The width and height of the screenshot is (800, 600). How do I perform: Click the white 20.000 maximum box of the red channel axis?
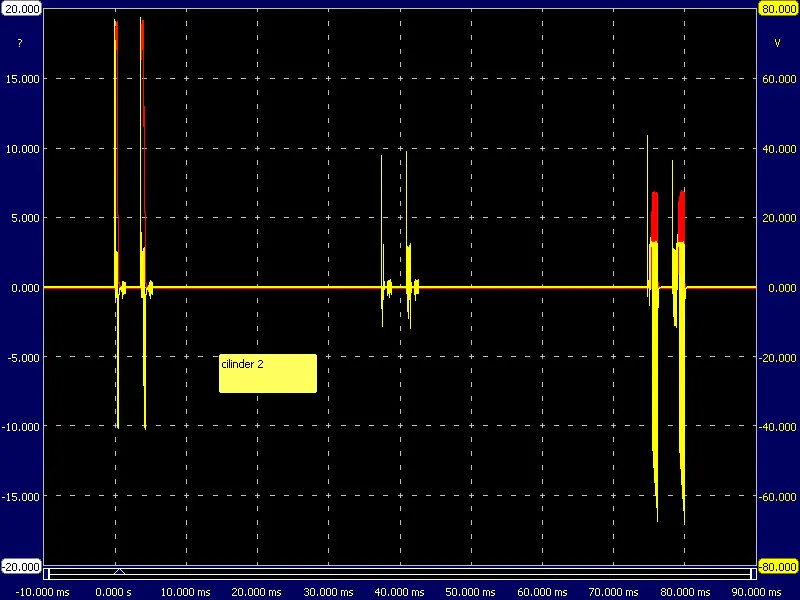21,9
